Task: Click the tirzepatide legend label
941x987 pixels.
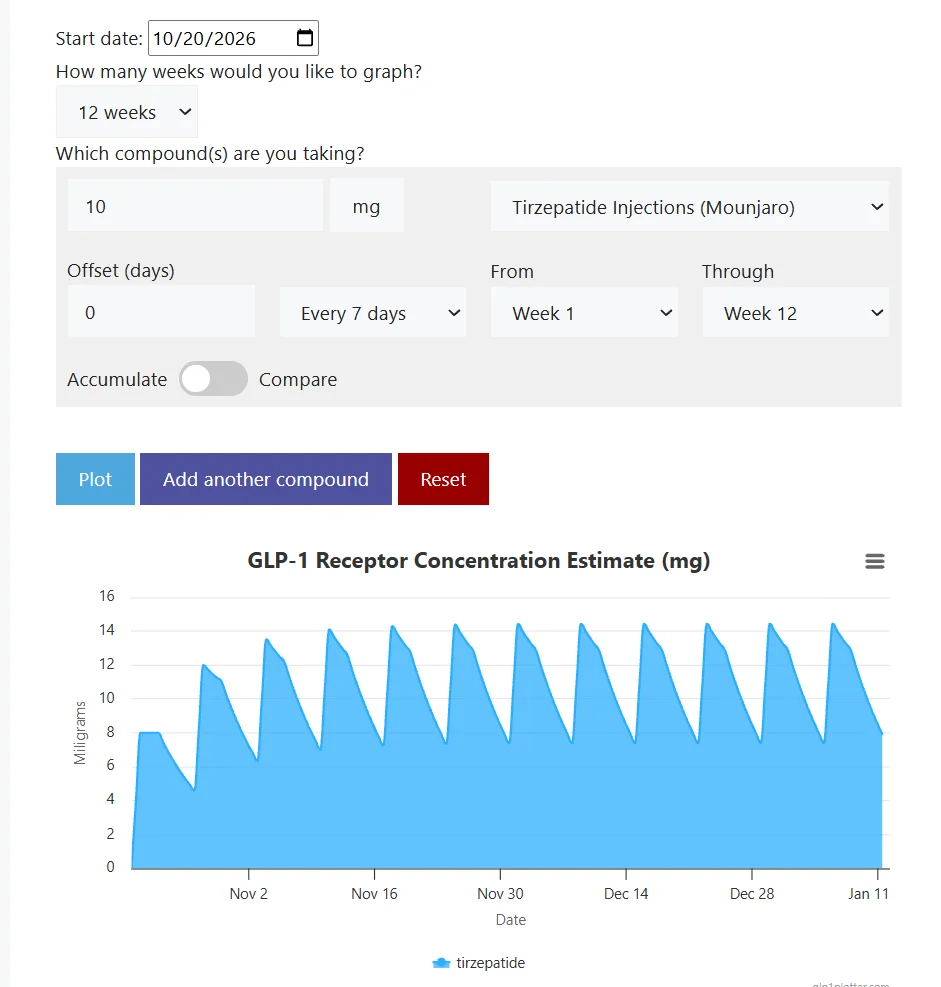Action: tap(490, 963)
